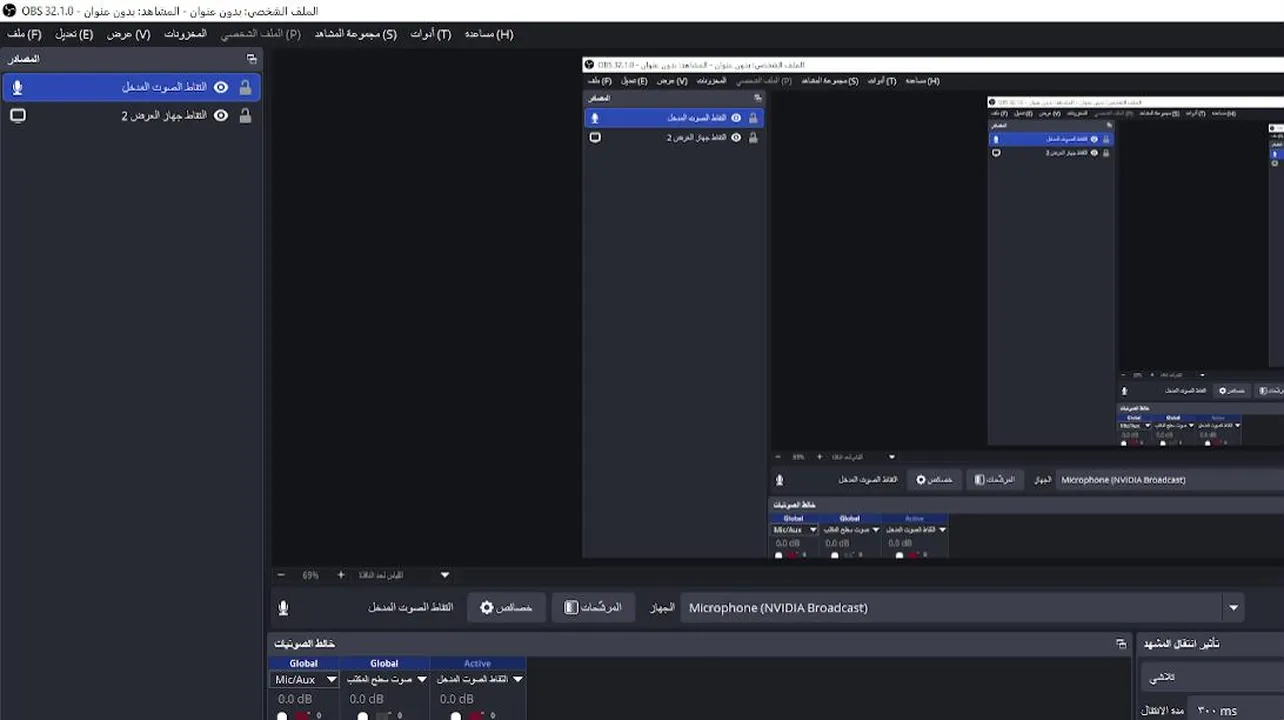Viewport: 1284px width, 720px height.
Task: Open the عرض (V) menu
Action: pos(129,34)
